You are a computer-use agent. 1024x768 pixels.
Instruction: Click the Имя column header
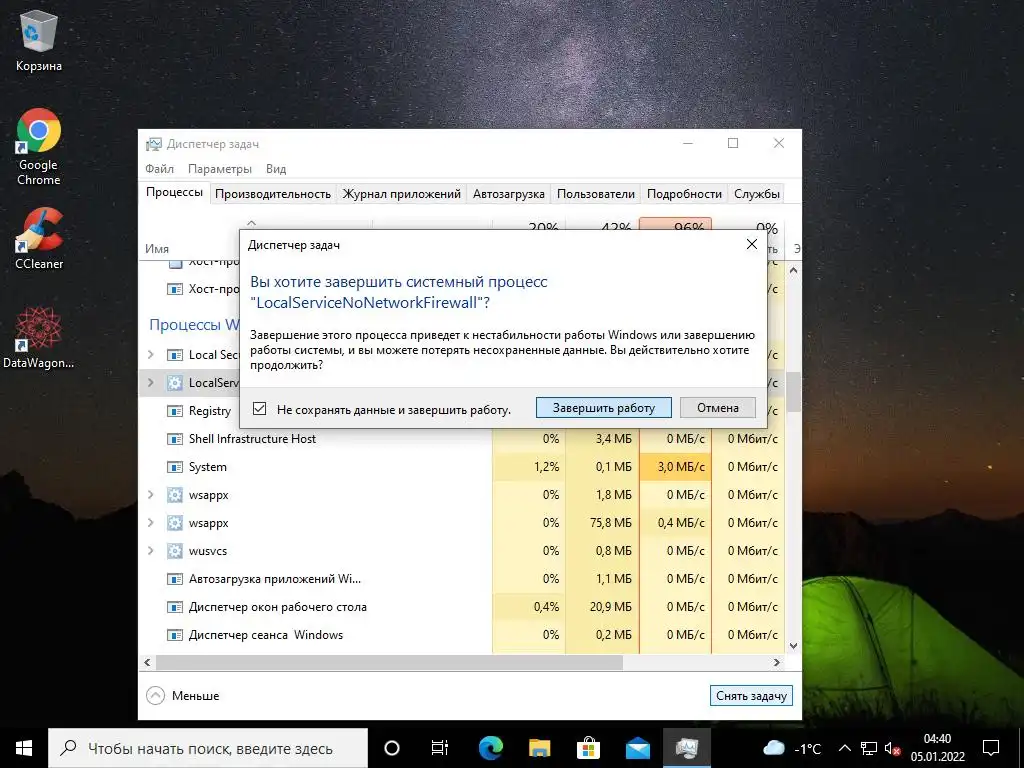pos(157,249)
